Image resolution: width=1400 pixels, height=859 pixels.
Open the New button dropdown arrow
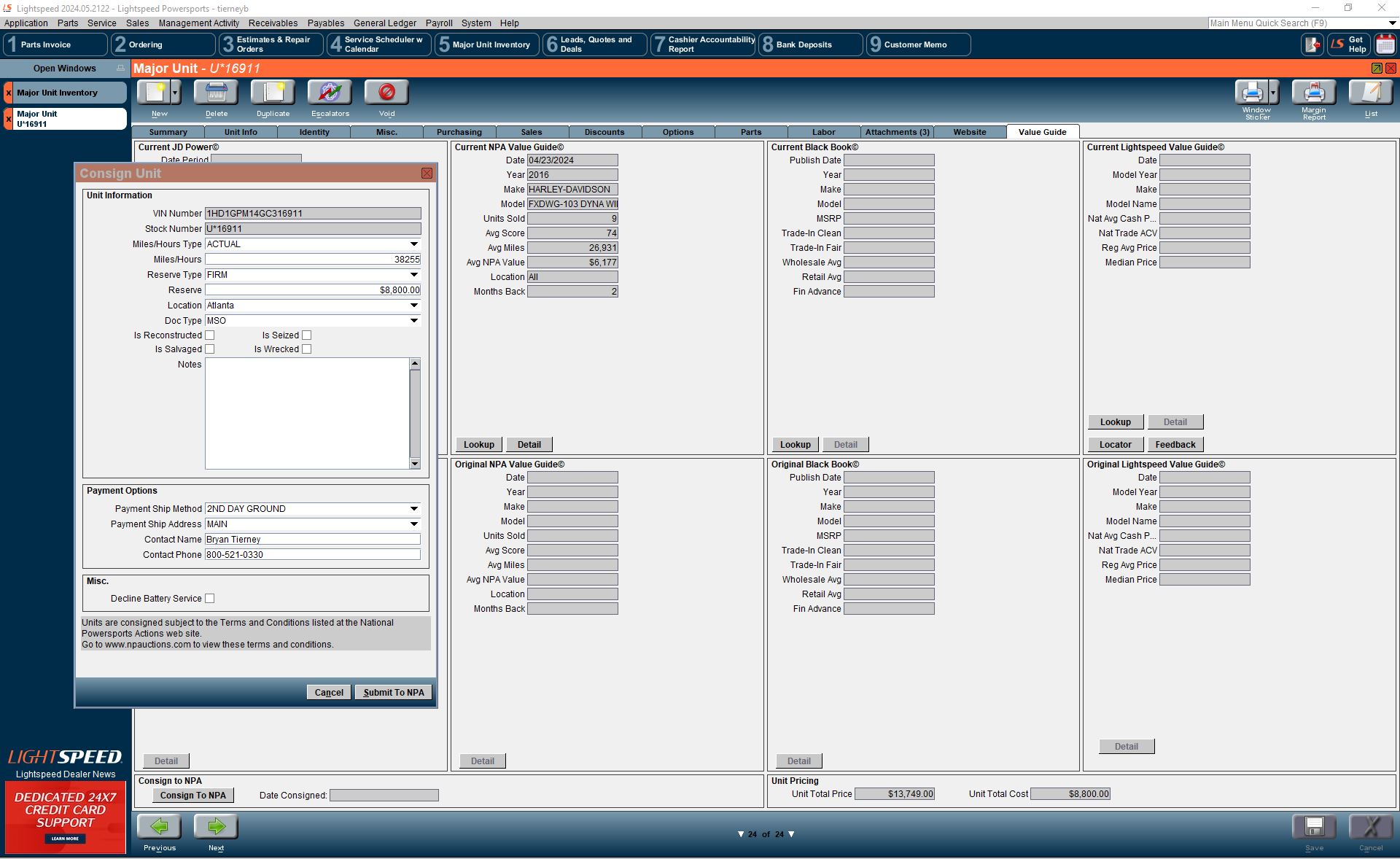(x=176, y=93)
